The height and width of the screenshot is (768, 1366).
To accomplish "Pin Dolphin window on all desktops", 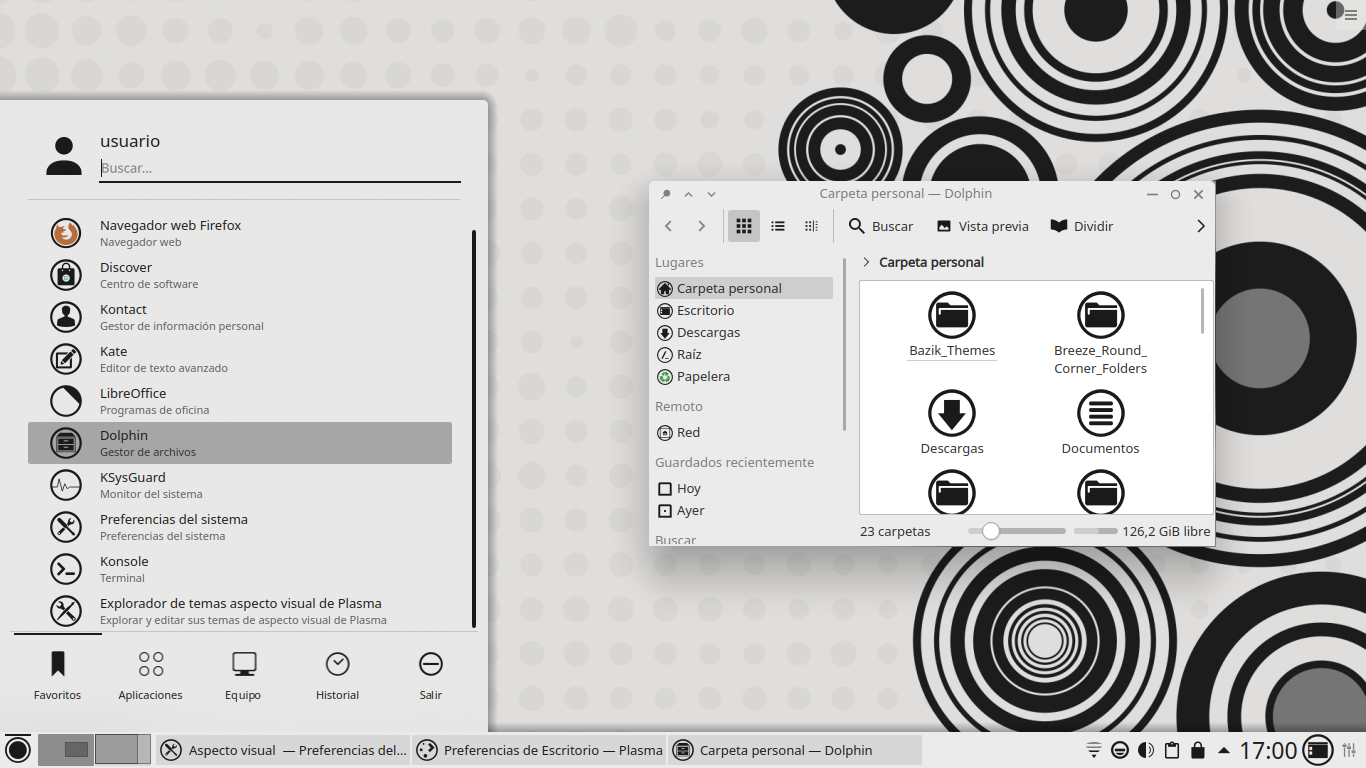I will point(666,194).
